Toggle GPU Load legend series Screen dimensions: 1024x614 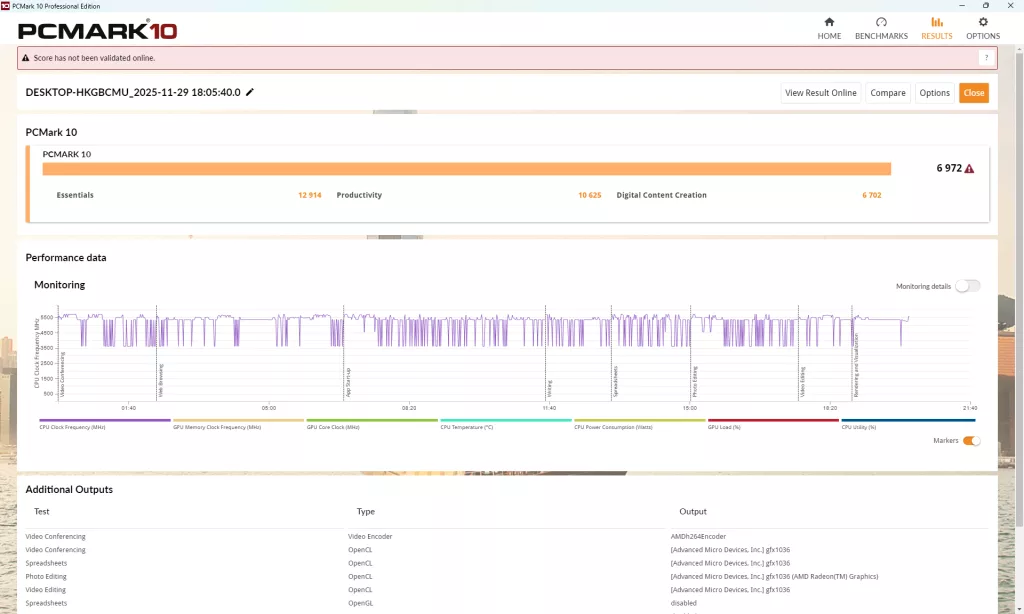(x=772, y=421)
